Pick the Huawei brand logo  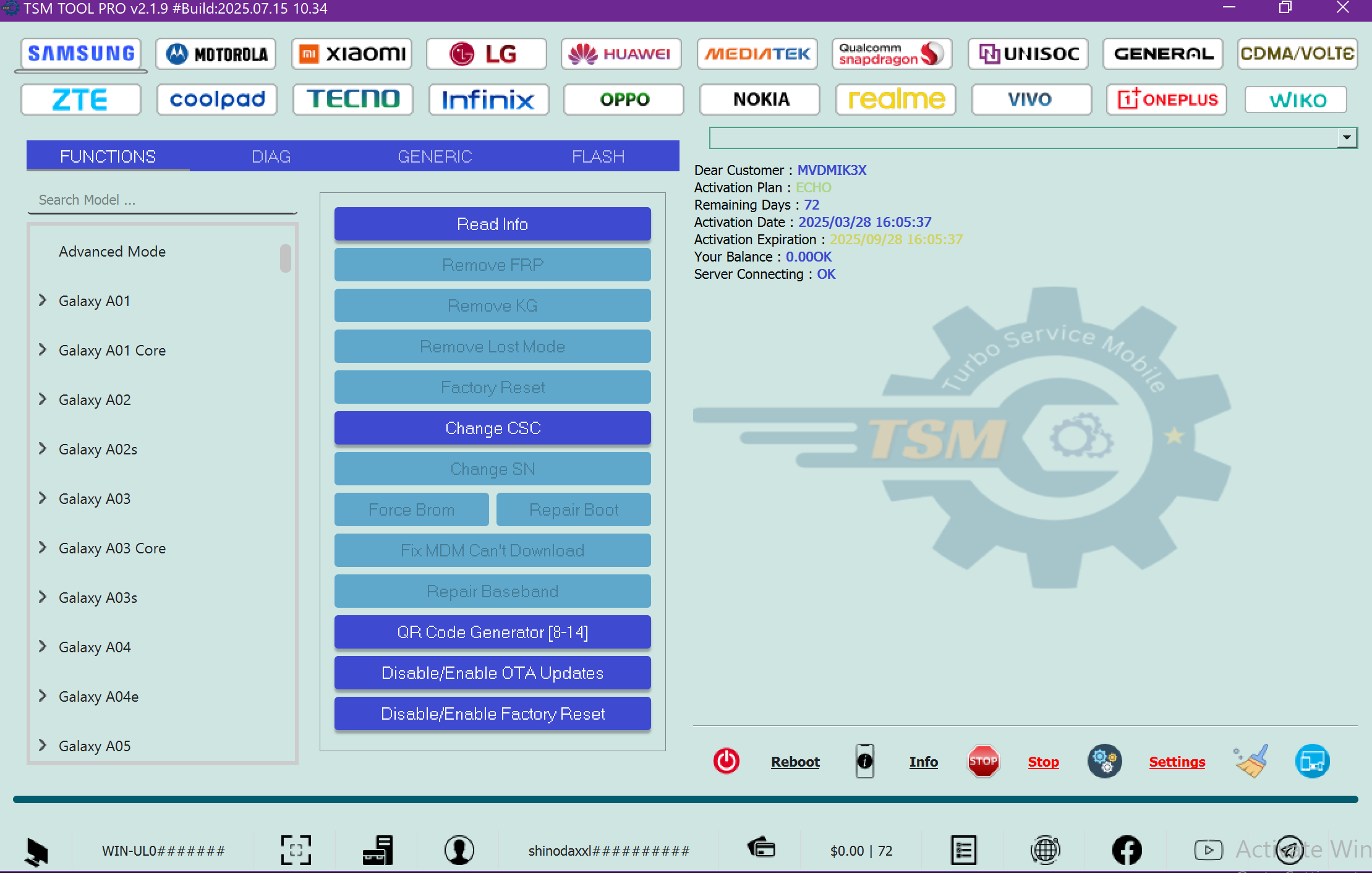[x=621, y=54]
